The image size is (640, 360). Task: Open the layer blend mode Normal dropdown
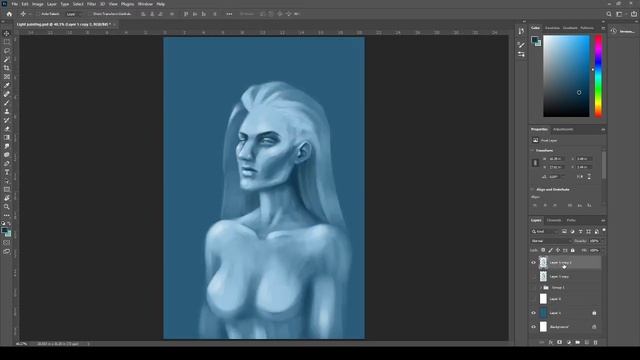(x=551, y=241)
